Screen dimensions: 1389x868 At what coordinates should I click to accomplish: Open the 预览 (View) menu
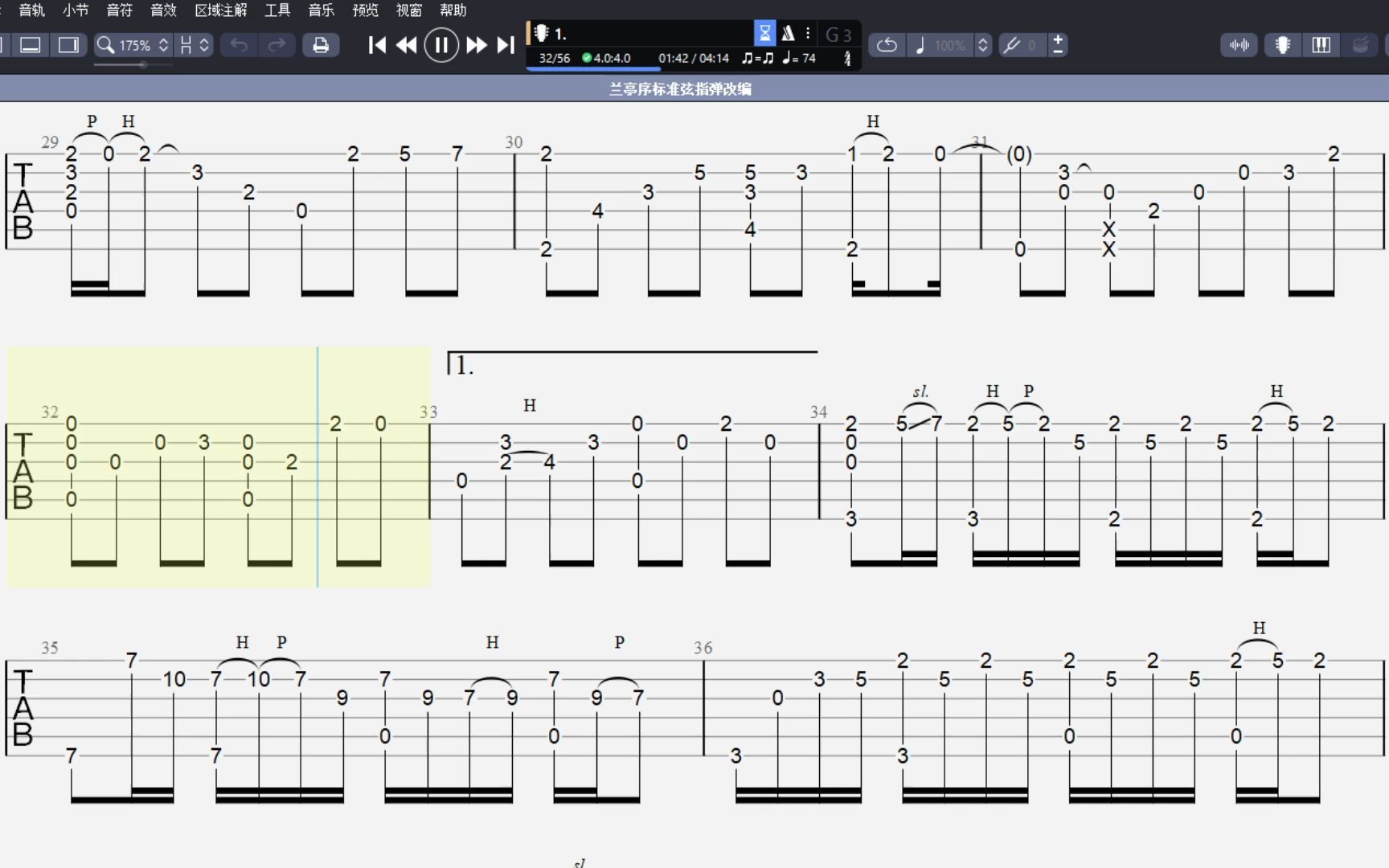(365, 10)
